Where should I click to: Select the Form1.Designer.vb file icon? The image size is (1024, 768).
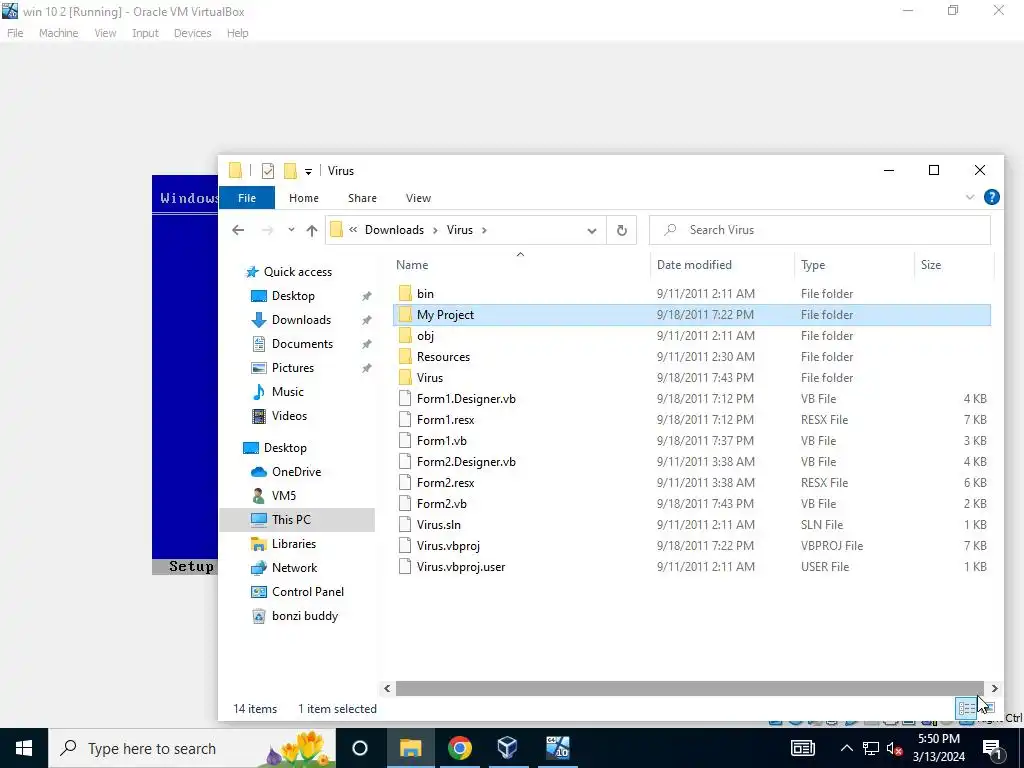click(x=406, y=398)
